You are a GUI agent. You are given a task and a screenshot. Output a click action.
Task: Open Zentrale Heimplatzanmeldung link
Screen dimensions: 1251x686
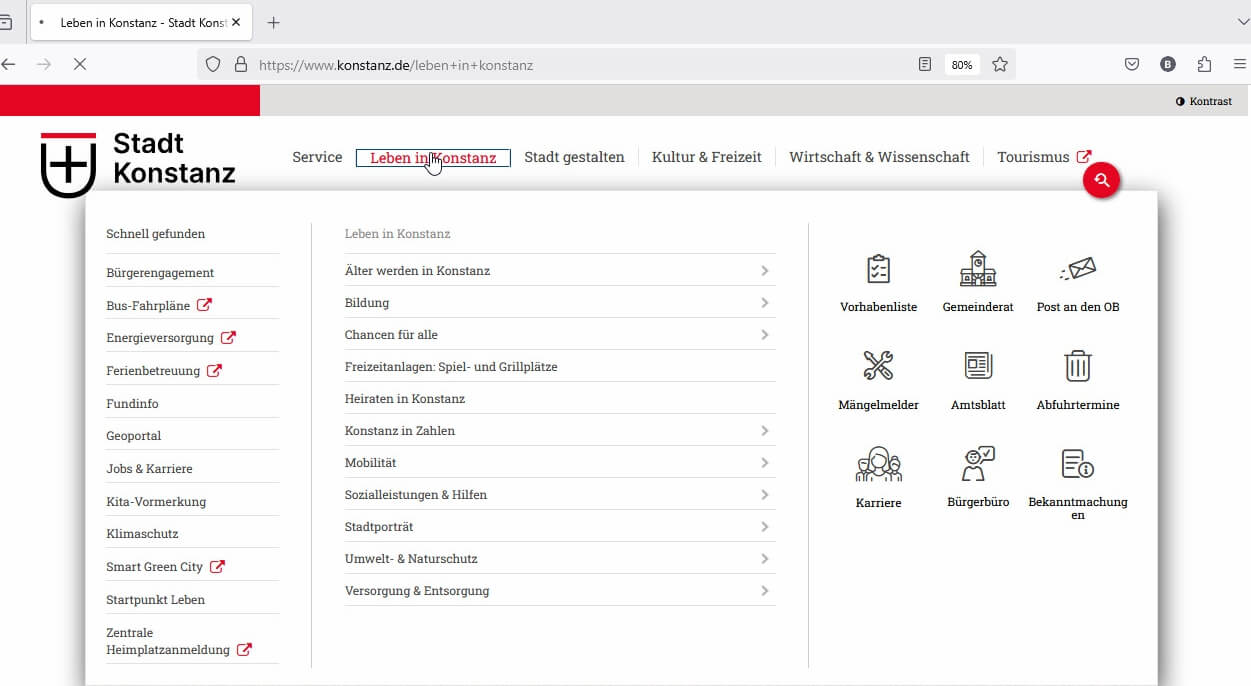click(179, 641)
